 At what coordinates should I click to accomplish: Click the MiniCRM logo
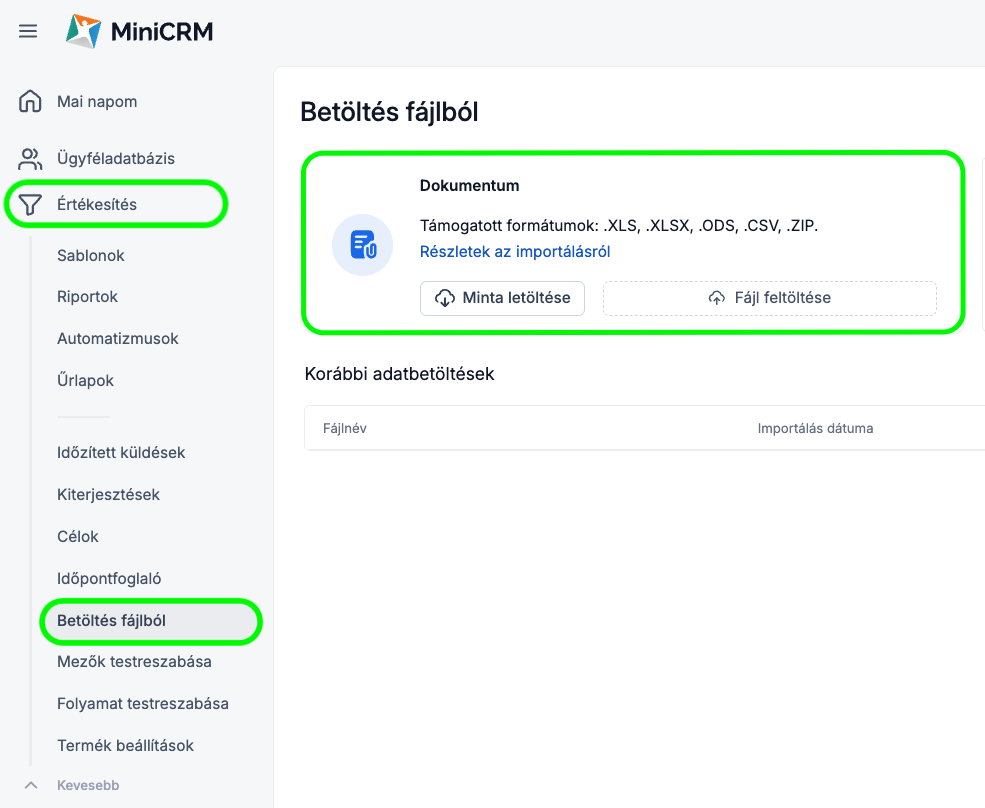(x=139, y=31)
